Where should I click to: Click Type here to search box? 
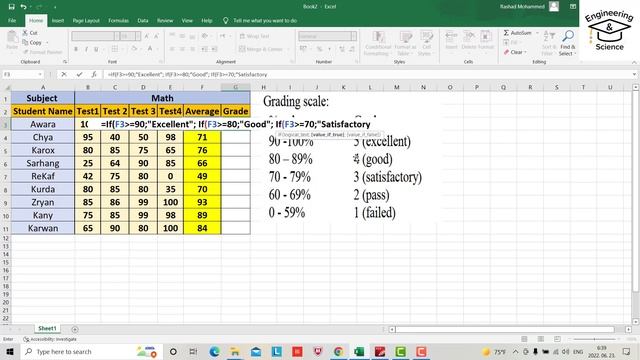(91, 351)
